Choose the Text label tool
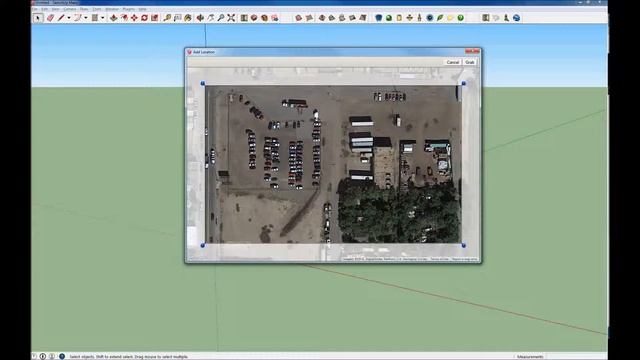 [177, 18]
